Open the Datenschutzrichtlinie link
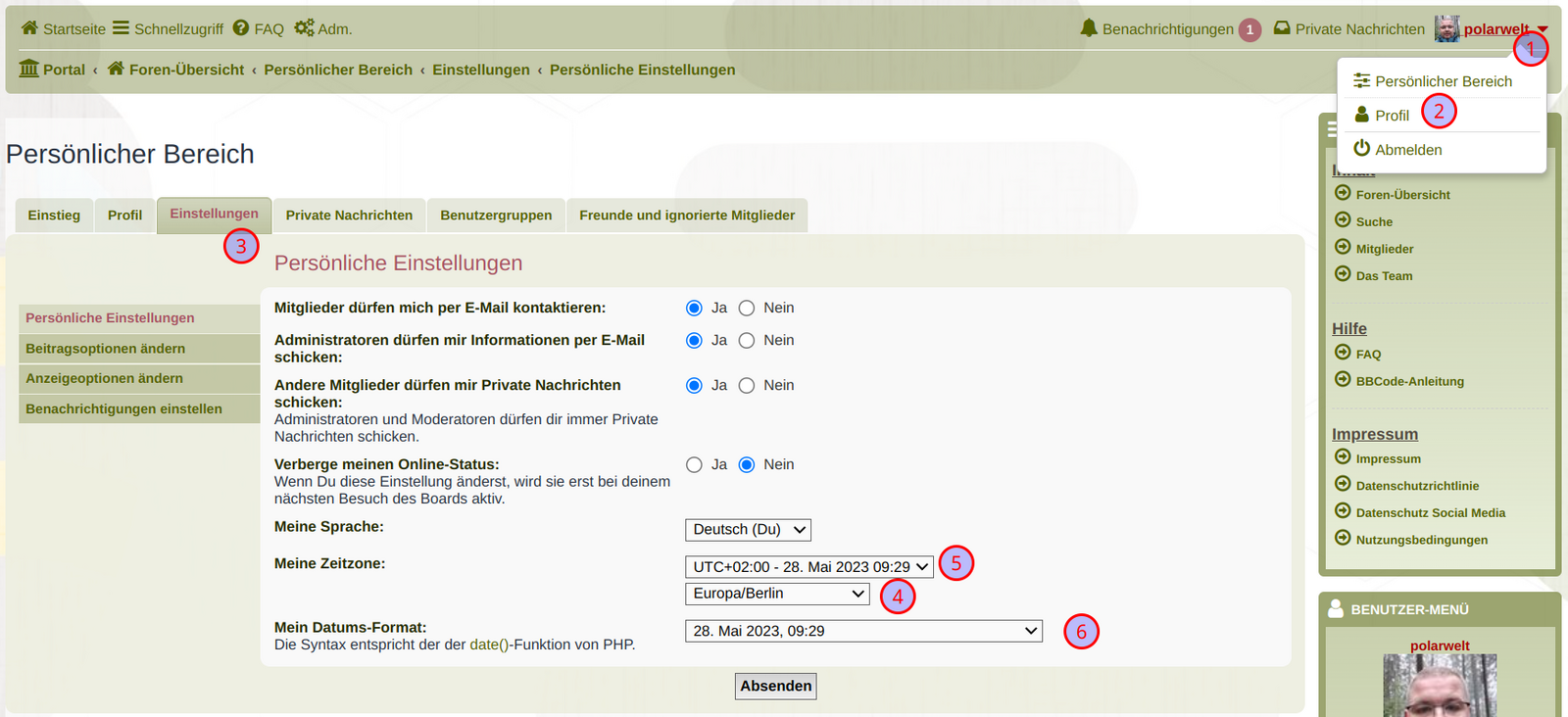 [1417, 486]
